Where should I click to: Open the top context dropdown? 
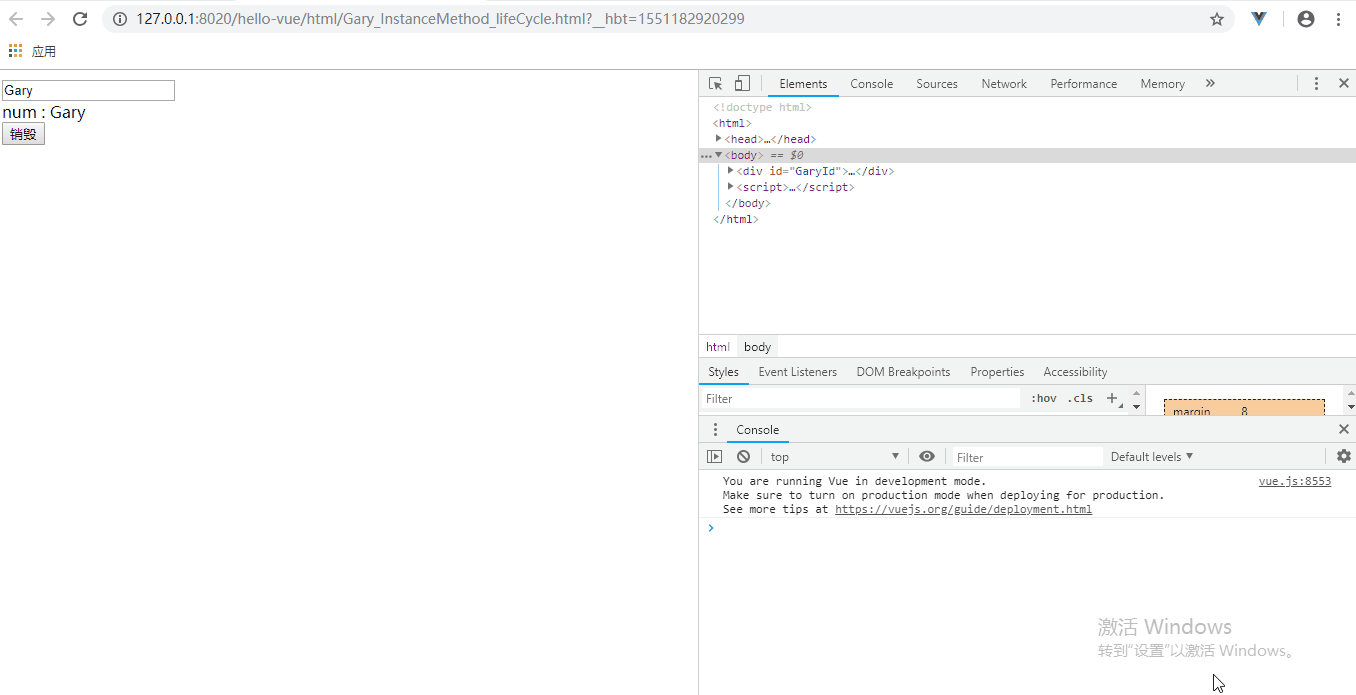coord(835,456)
